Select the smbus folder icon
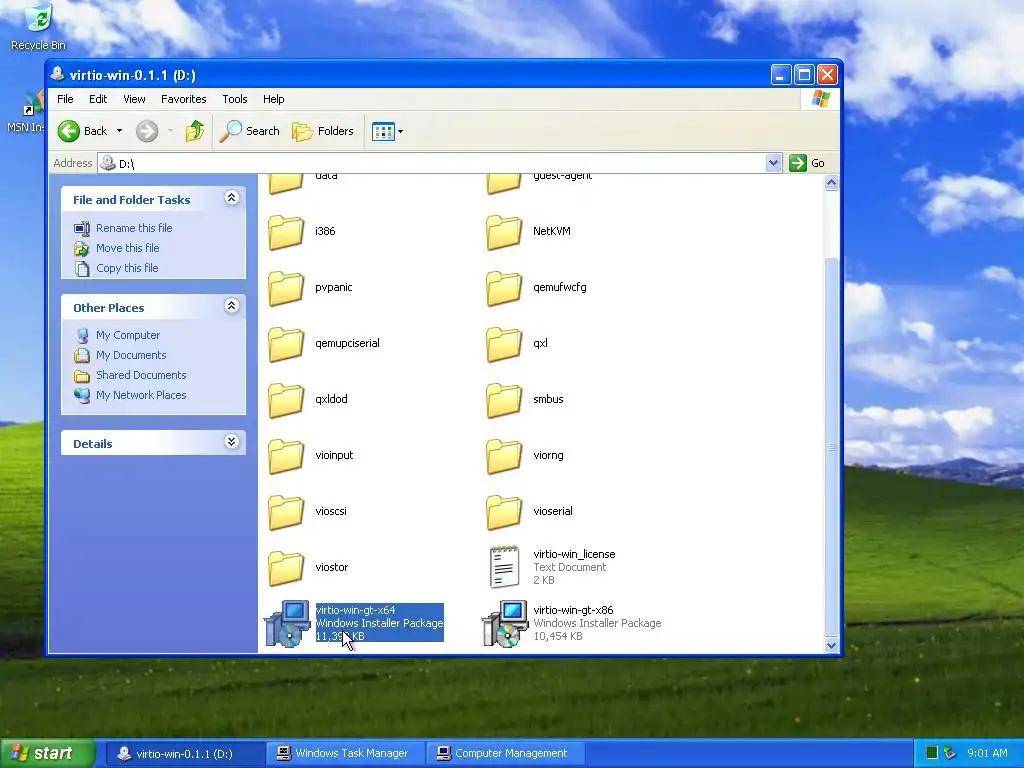The width and height of the screenshot is (1024, 768). pyautogui.click(x=504, y=400)
